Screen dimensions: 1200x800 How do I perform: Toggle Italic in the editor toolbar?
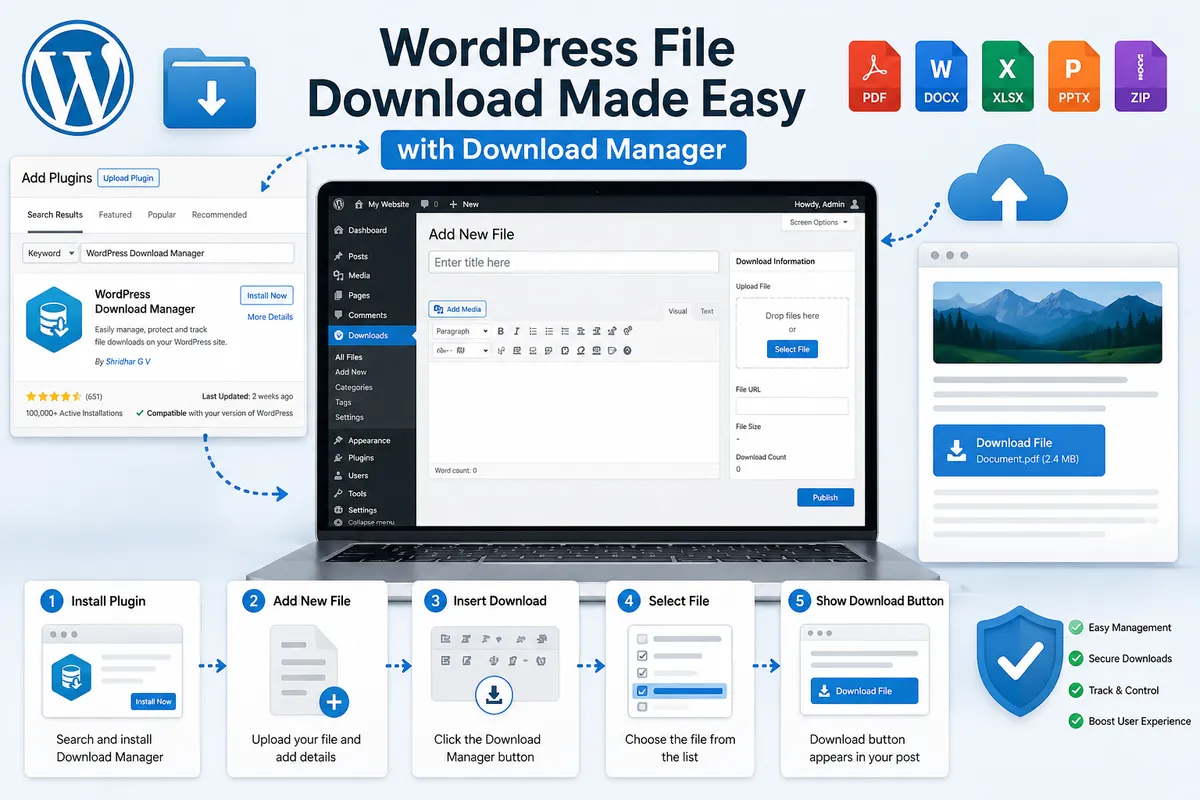click(x=517, y=331)
